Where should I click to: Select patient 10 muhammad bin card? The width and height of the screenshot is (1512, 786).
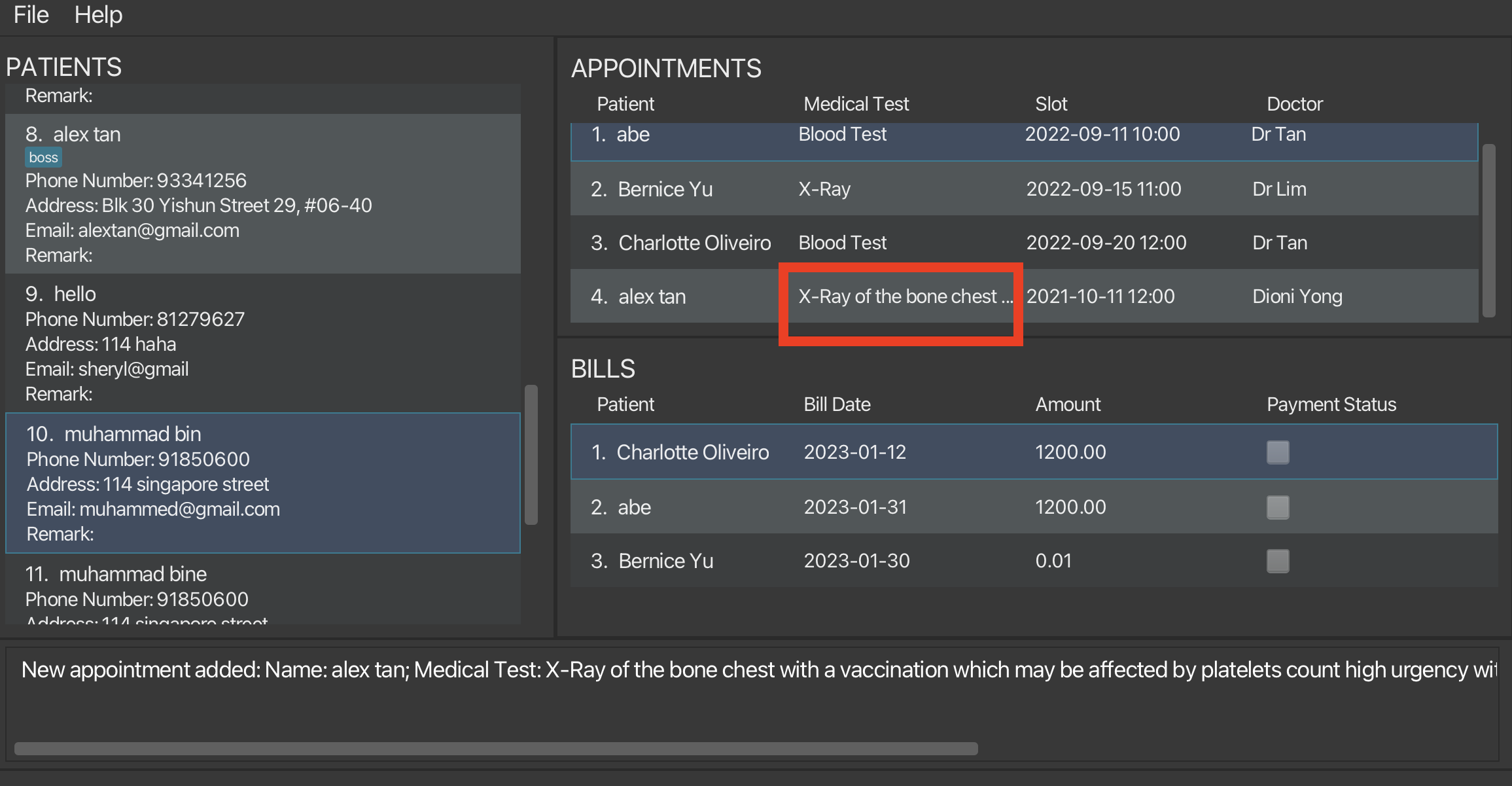(x=262, y=483)
